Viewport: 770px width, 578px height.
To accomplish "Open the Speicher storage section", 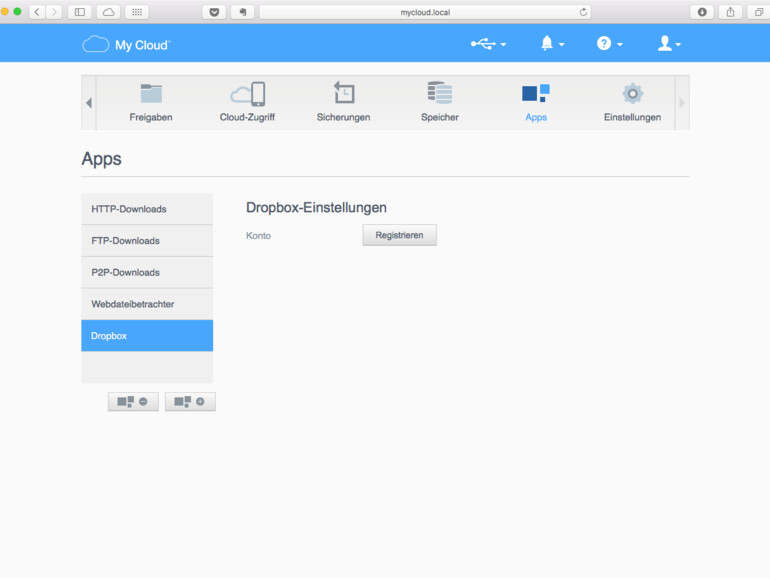I will [x=440, y=103].
